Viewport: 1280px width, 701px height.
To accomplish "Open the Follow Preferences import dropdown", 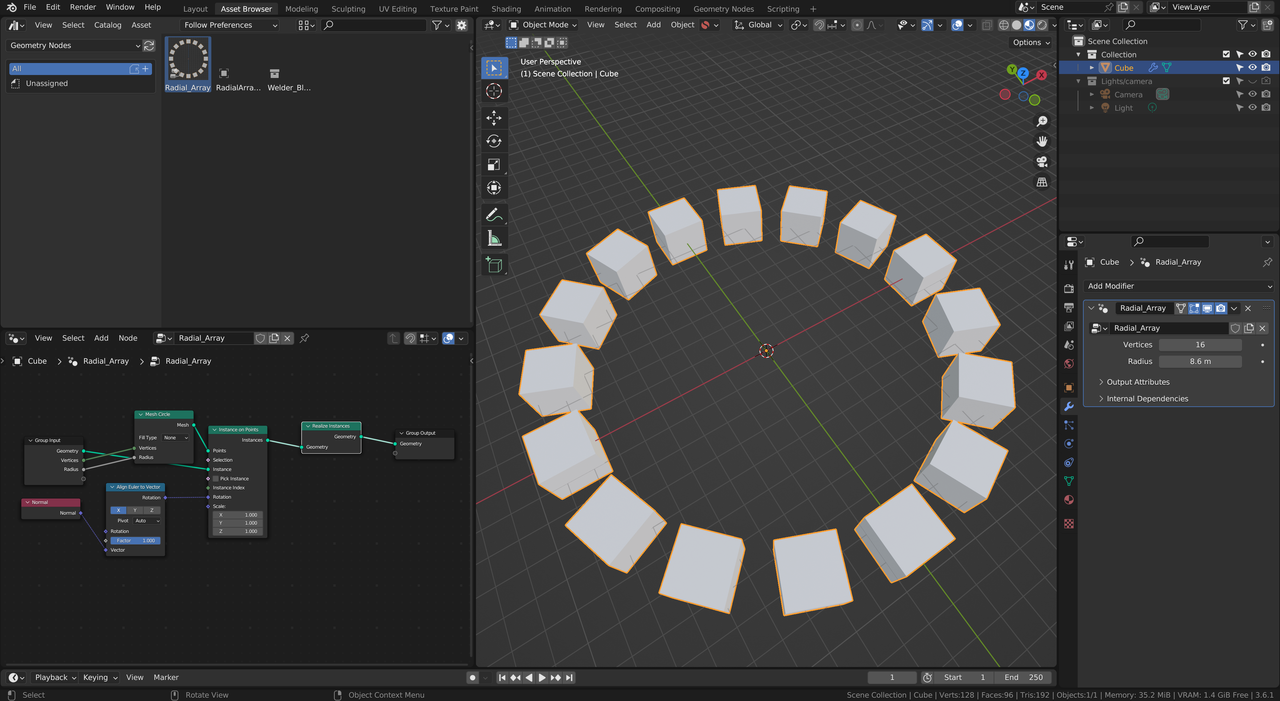I will [231, 25].
